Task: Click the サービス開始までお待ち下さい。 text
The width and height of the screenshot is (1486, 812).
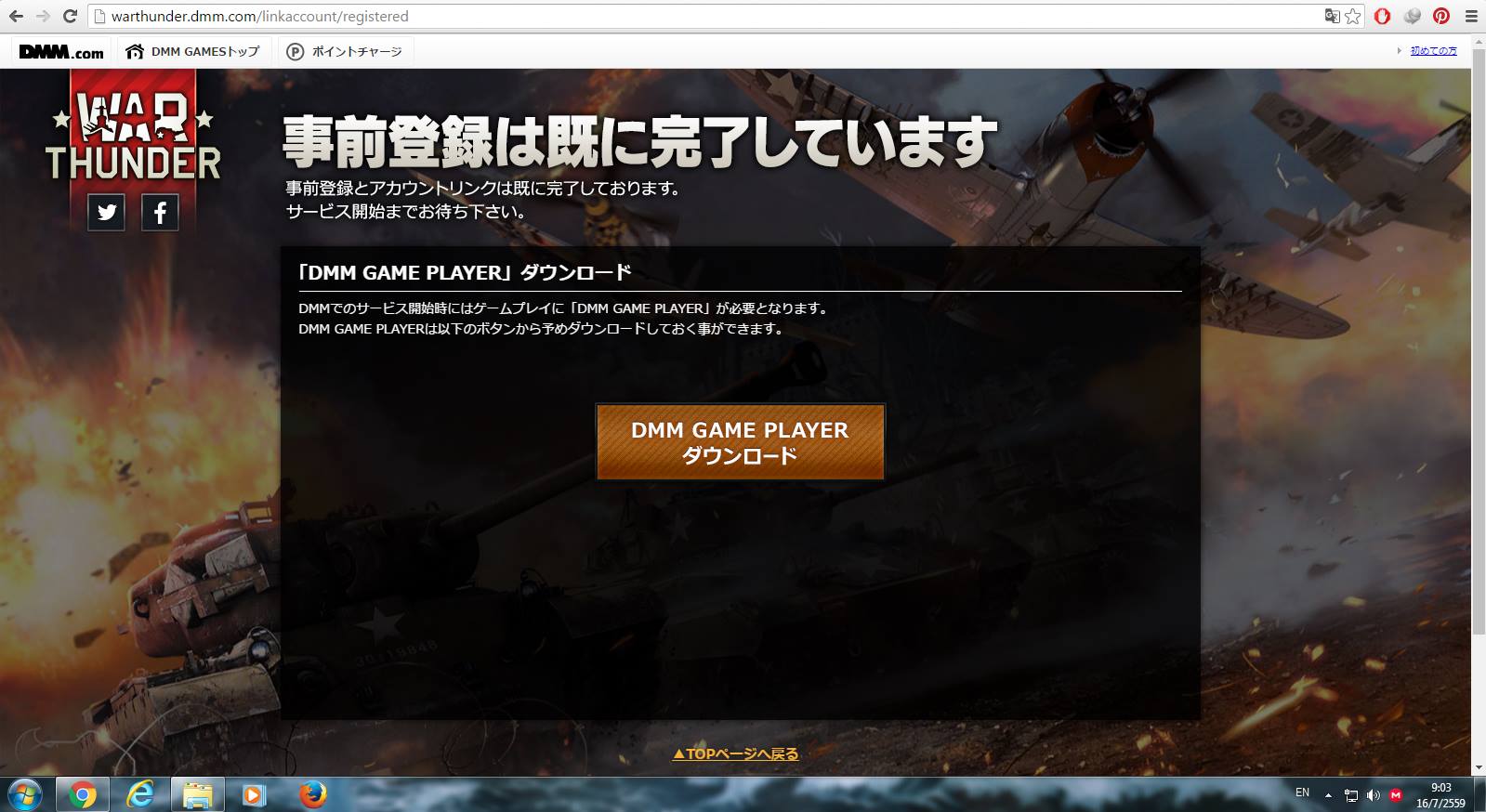Action: [x=406, y=212]
